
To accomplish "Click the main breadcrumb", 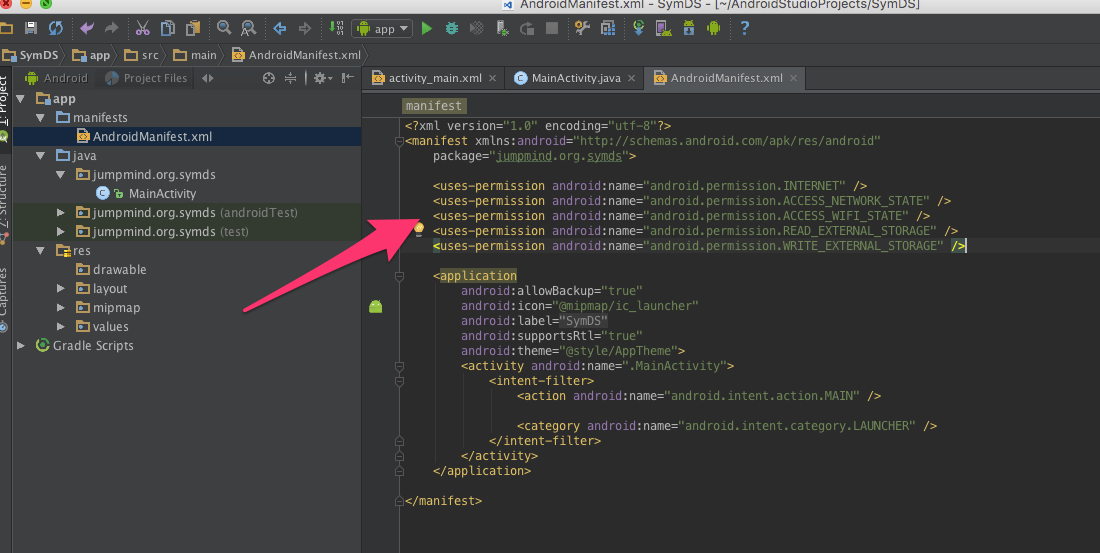I will pyautogui.click(x=195, y=55).
